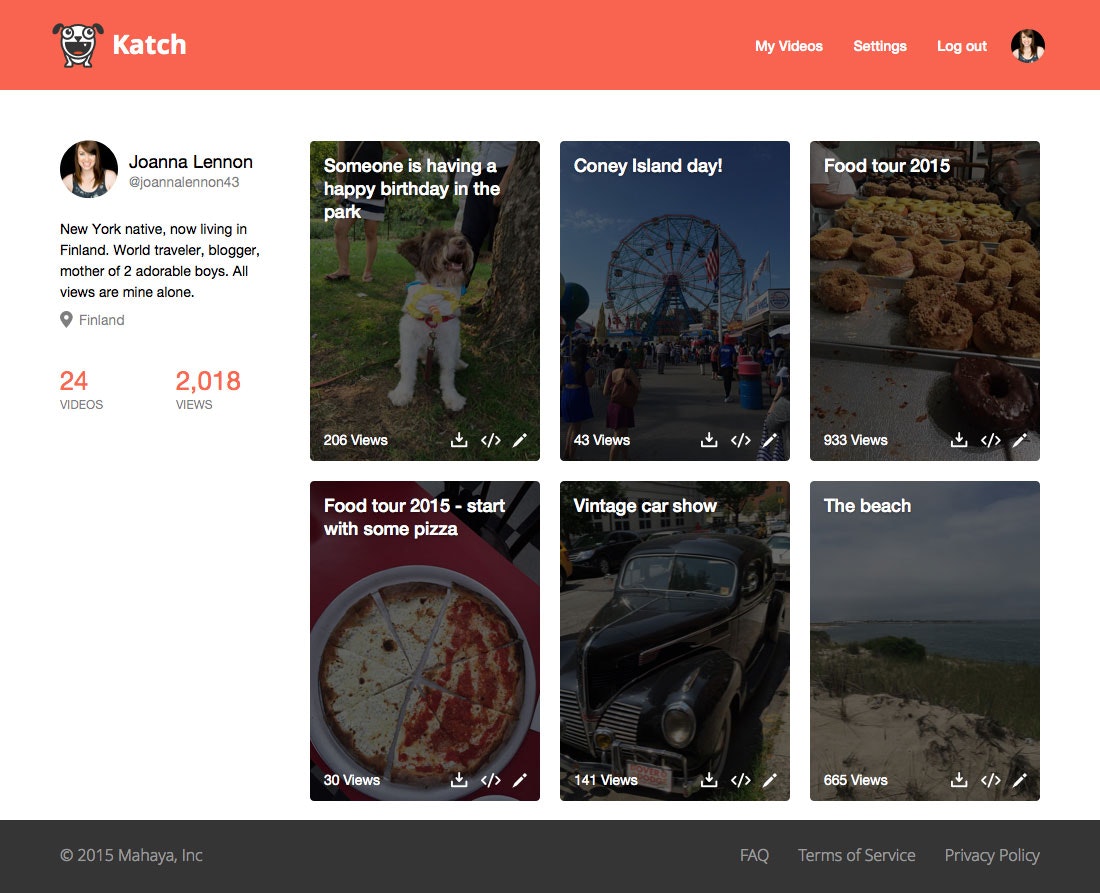The width and height of the screenshot is (1100, 893).
Task: Open embed code for "The beach"
Action: 991,779
